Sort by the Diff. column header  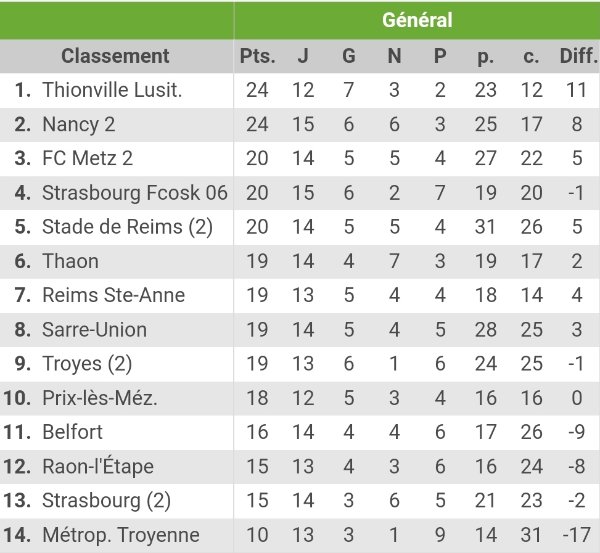coord(578,56)
